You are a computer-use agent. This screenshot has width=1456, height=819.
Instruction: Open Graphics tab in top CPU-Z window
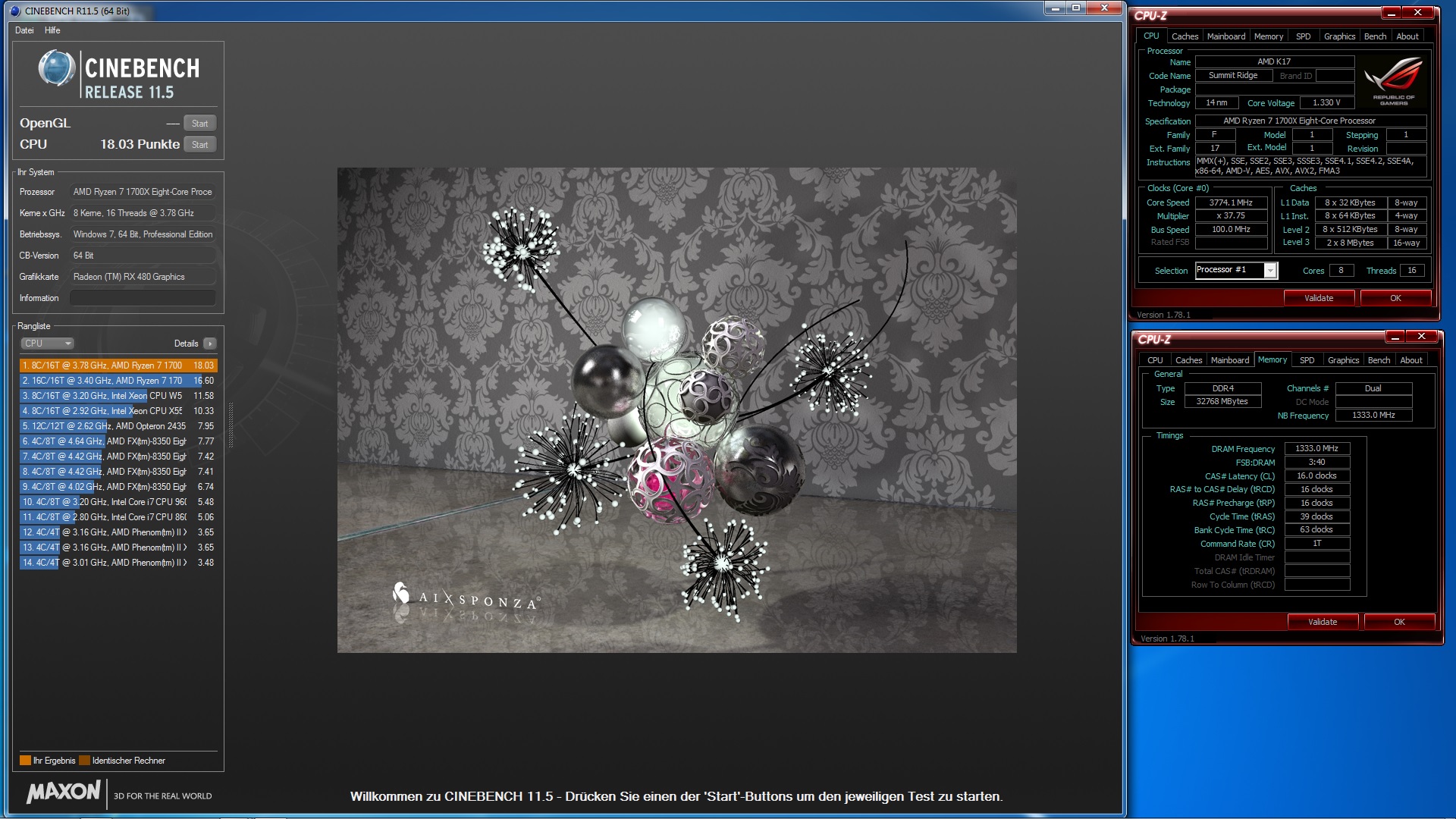1339,36
